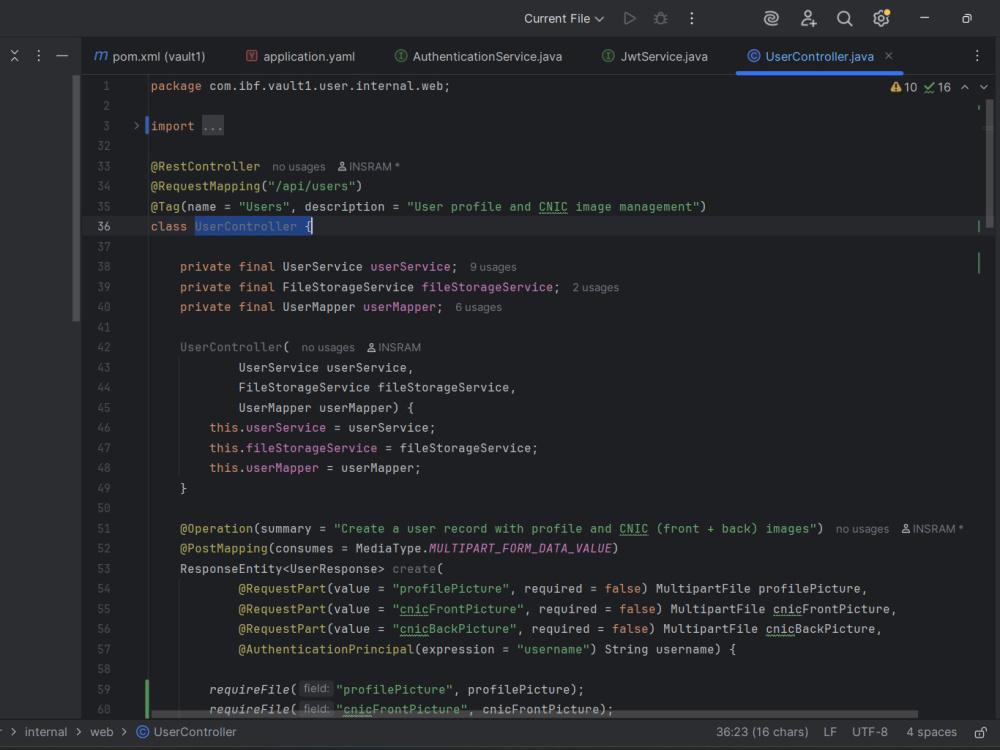Click 'web' in the breadcrumb bar
Image resolution: width=1000 pixels, height=750 pixels.
click(x=101, y=732)
